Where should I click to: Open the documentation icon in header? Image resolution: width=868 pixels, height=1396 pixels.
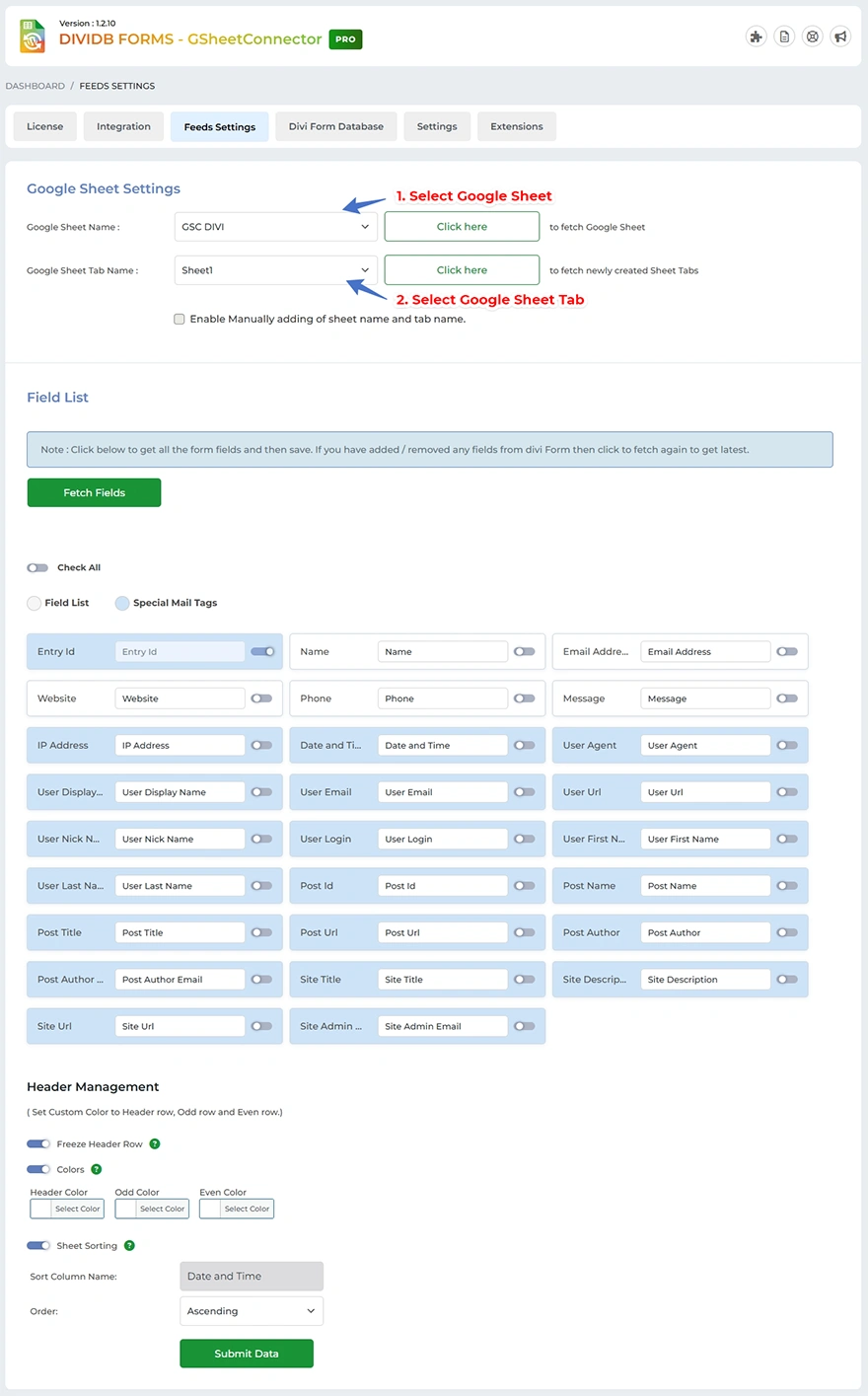pos(784,36)
